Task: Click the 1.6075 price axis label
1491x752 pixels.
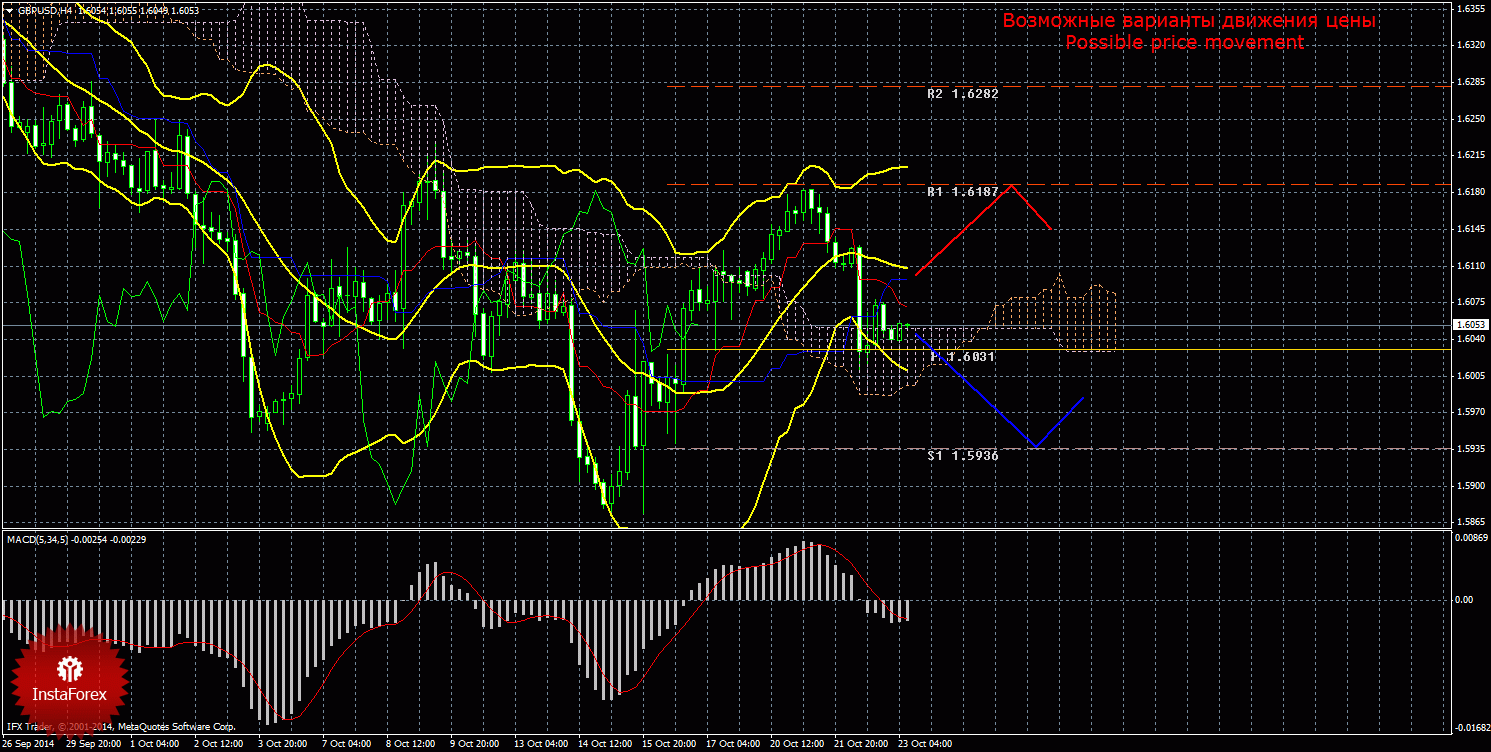Action: [x=1470, y=302]
